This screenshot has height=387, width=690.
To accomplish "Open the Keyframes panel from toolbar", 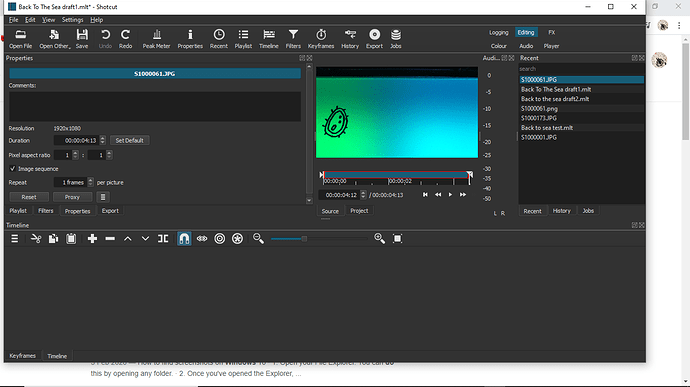I will 321,38.
